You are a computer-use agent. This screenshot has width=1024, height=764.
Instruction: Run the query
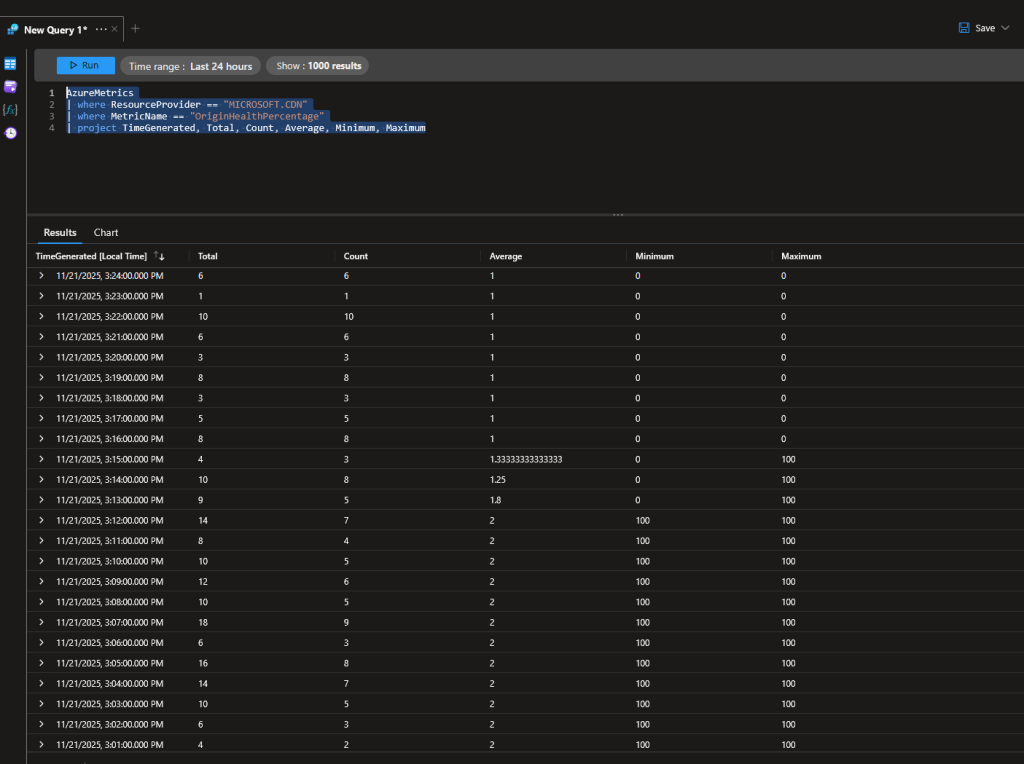click(85, 65)
